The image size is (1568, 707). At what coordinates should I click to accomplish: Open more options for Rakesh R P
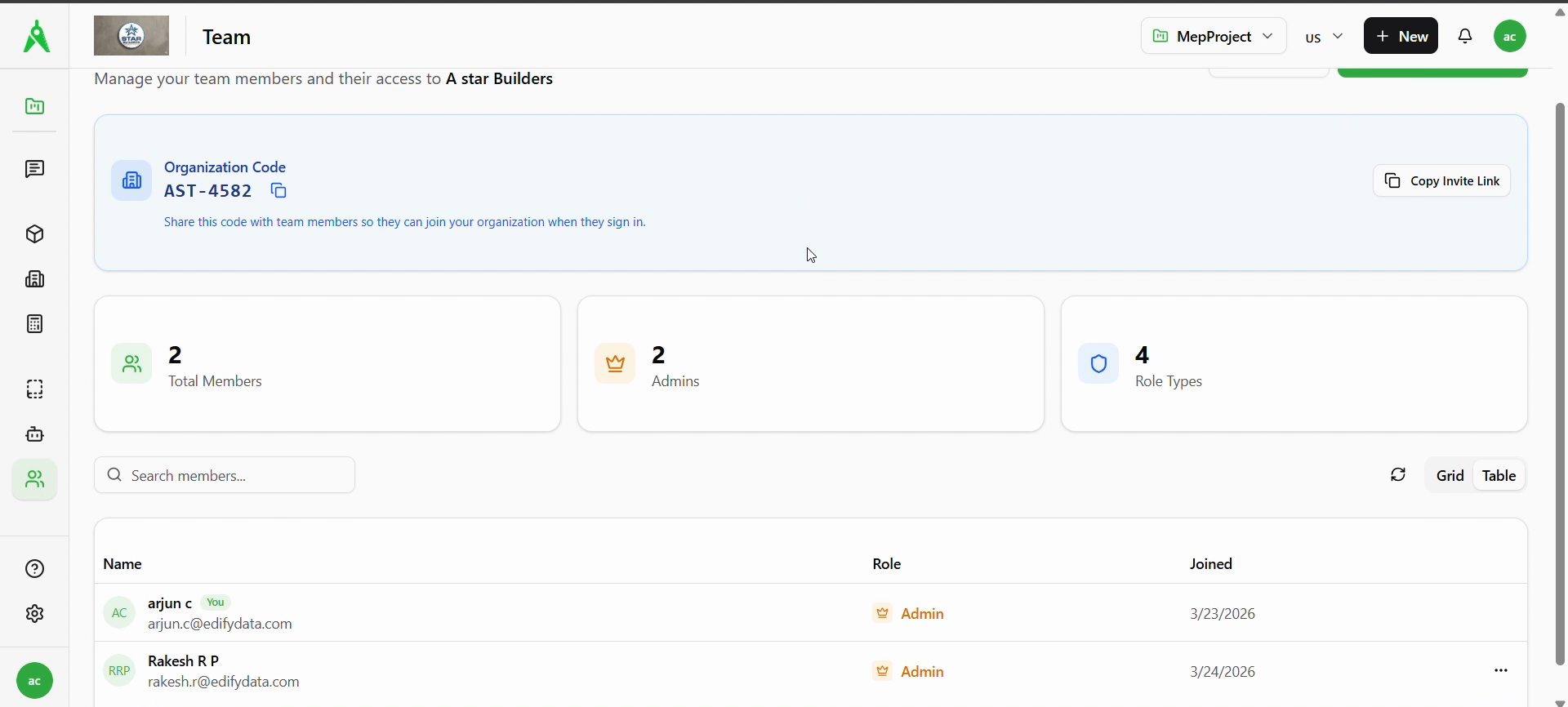(1501, 671)
